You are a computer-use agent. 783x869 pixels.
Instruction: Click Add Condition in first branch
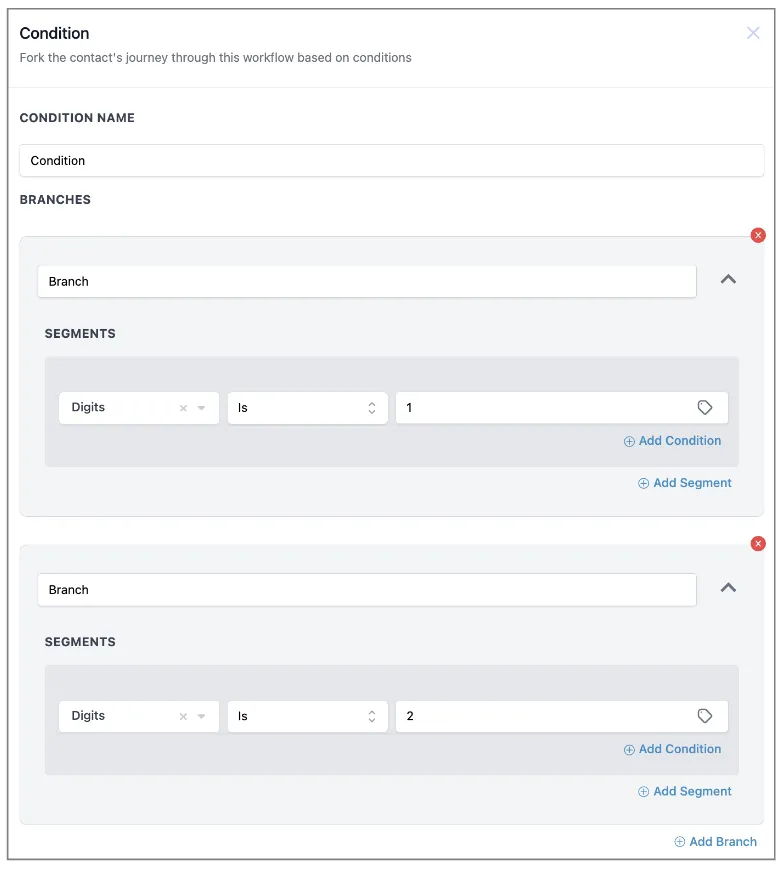coord(672,441)
